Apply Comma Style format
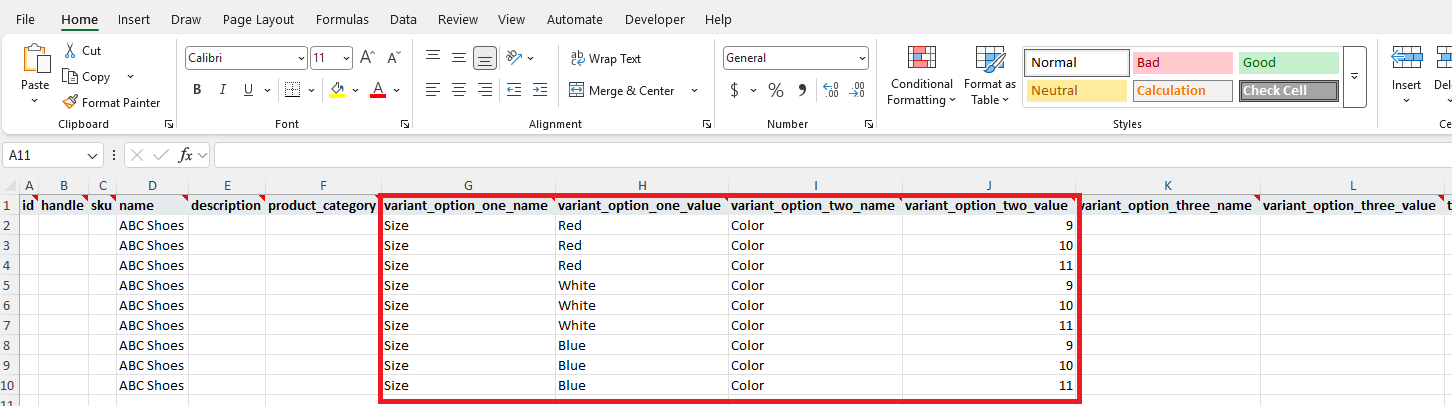This screenshot has height=406, width=1452. pyautogui.click(x=801, y=90)
